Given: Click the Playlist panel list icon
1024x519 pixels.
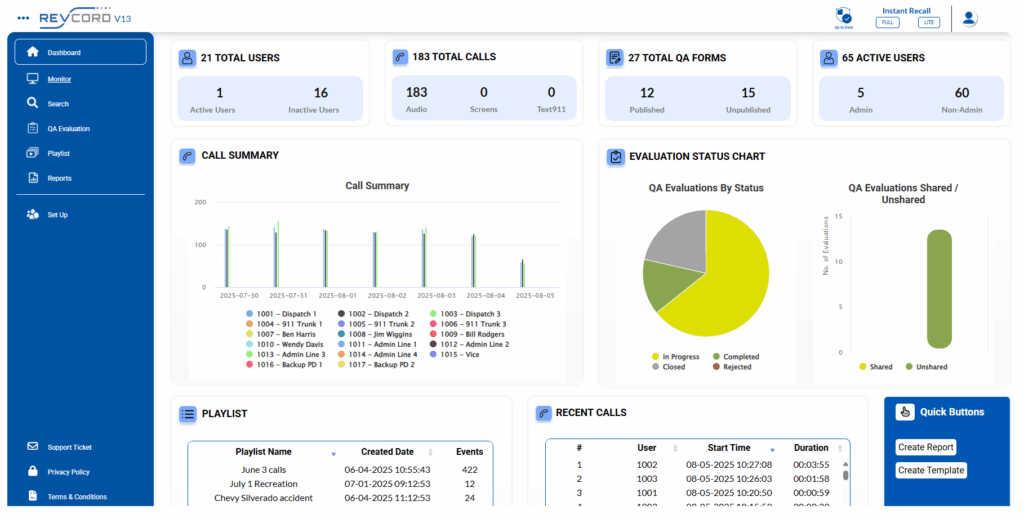Looking at the screenshot, I should (x=187, y=413).
